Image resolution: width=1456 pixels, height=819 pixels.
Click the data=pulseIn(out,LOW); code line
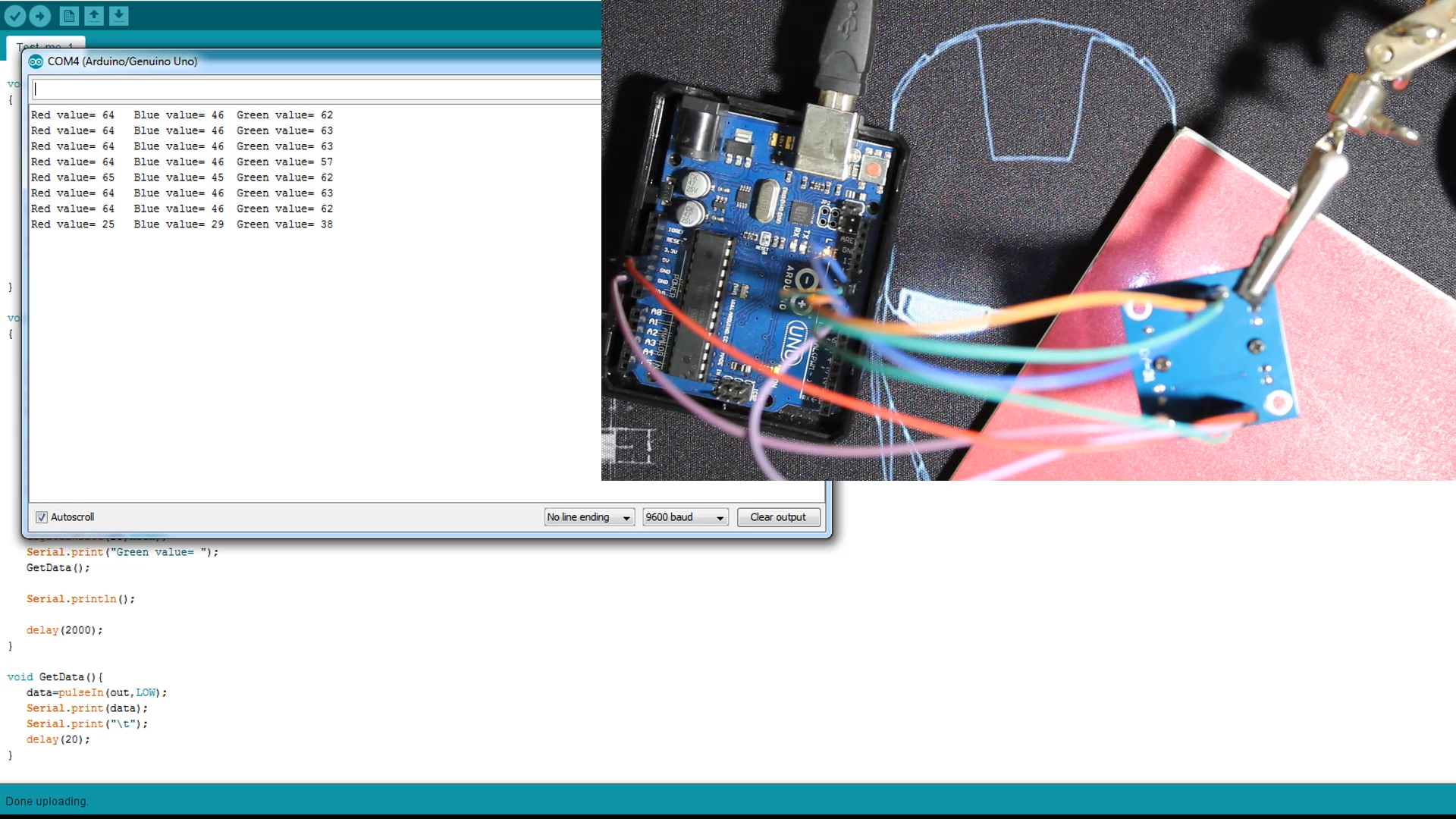pyautogui.click(x=96, y=692)
